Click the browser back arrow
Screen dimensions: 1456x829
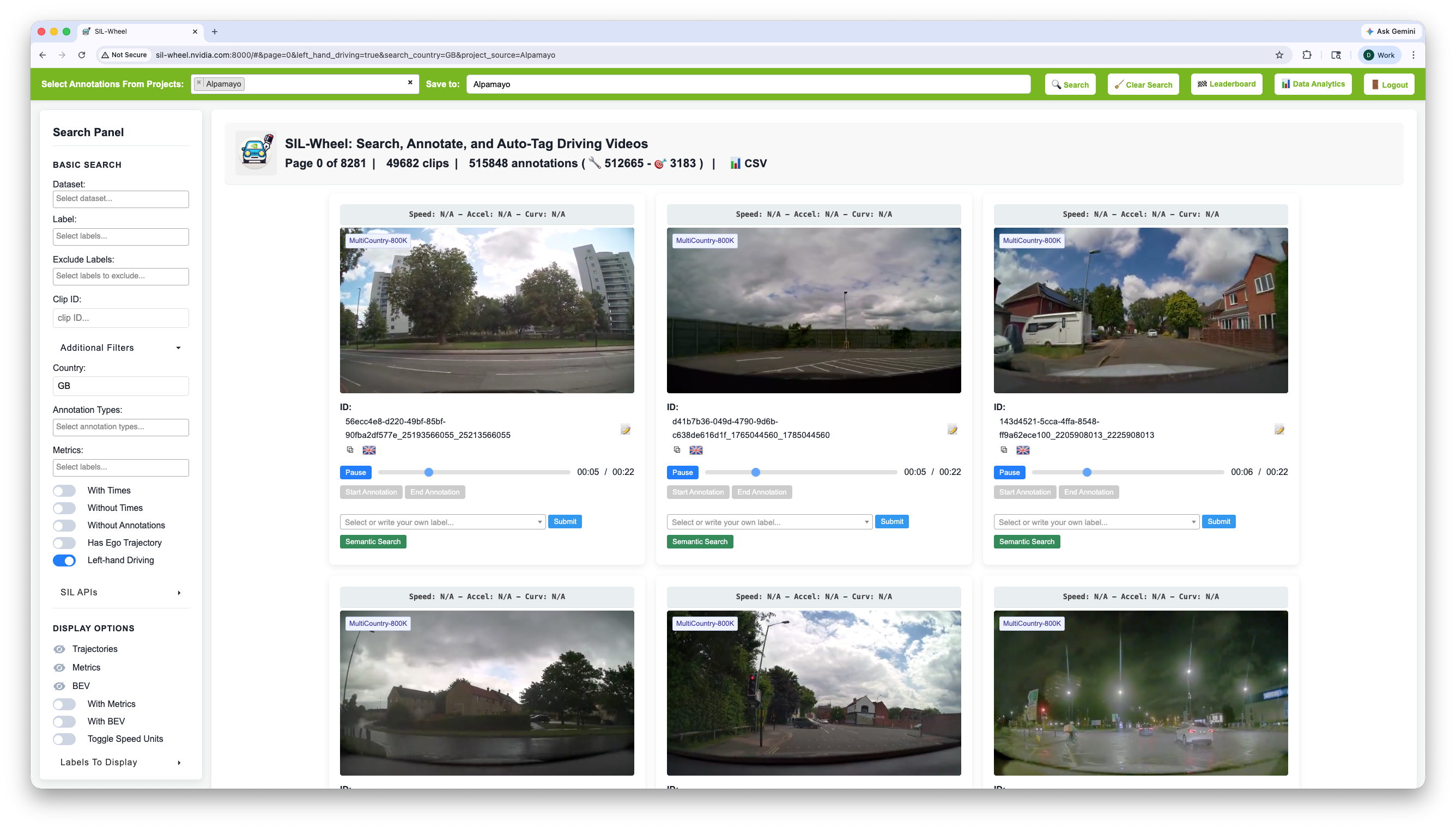[43, 55]
